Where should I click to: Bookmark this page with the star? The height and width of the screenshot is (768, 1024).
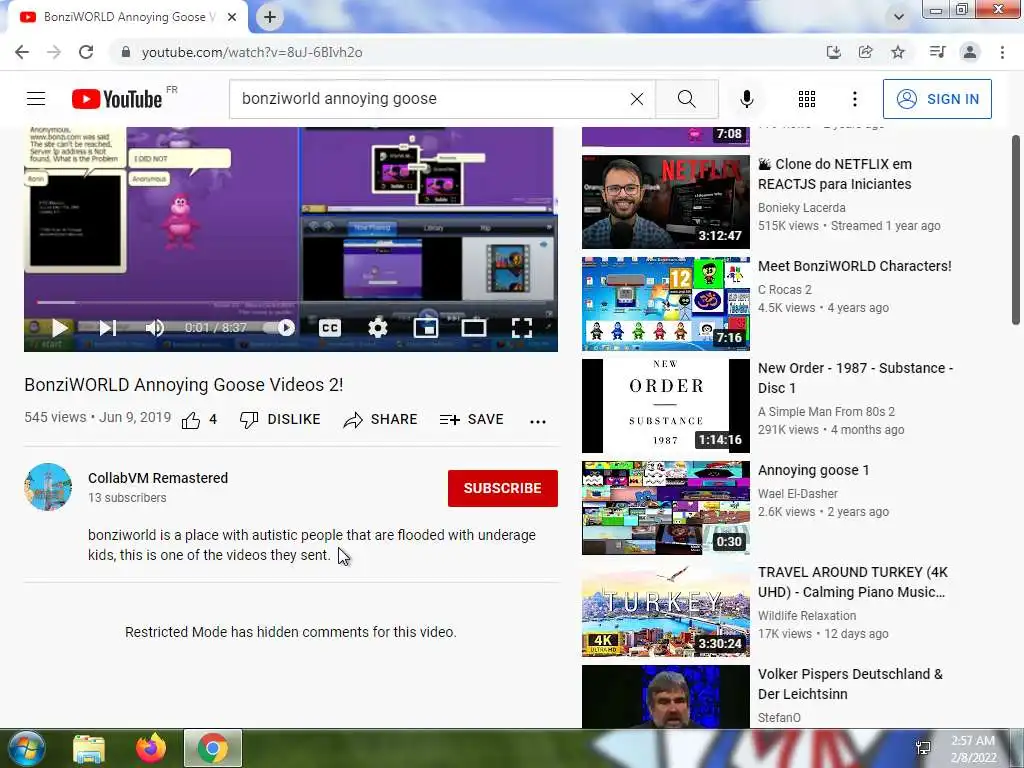(x=898, y=52)
